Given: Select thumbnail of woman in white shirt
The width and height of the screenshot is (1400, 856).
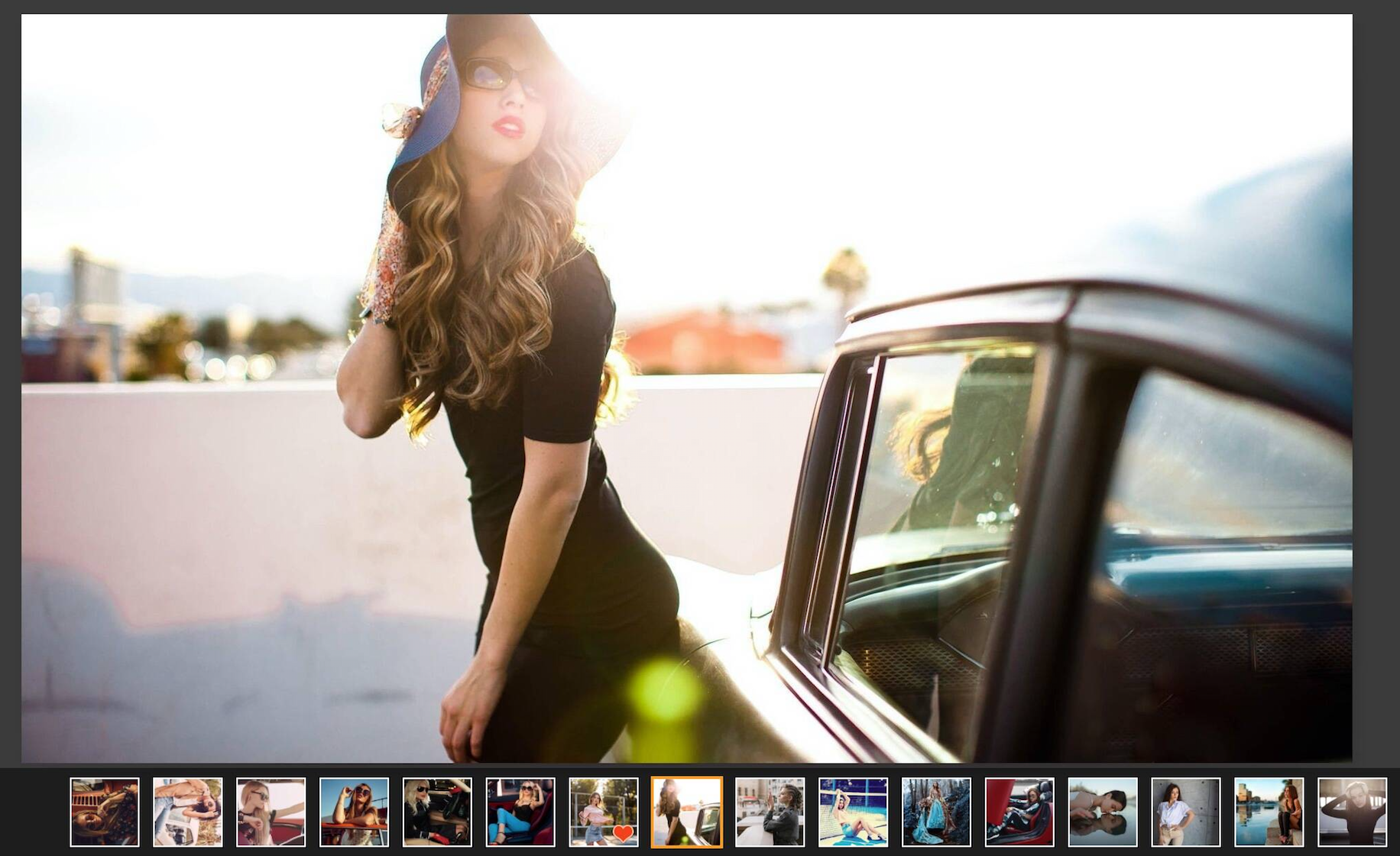Looking at the screenshot, I should [1186, 812].
